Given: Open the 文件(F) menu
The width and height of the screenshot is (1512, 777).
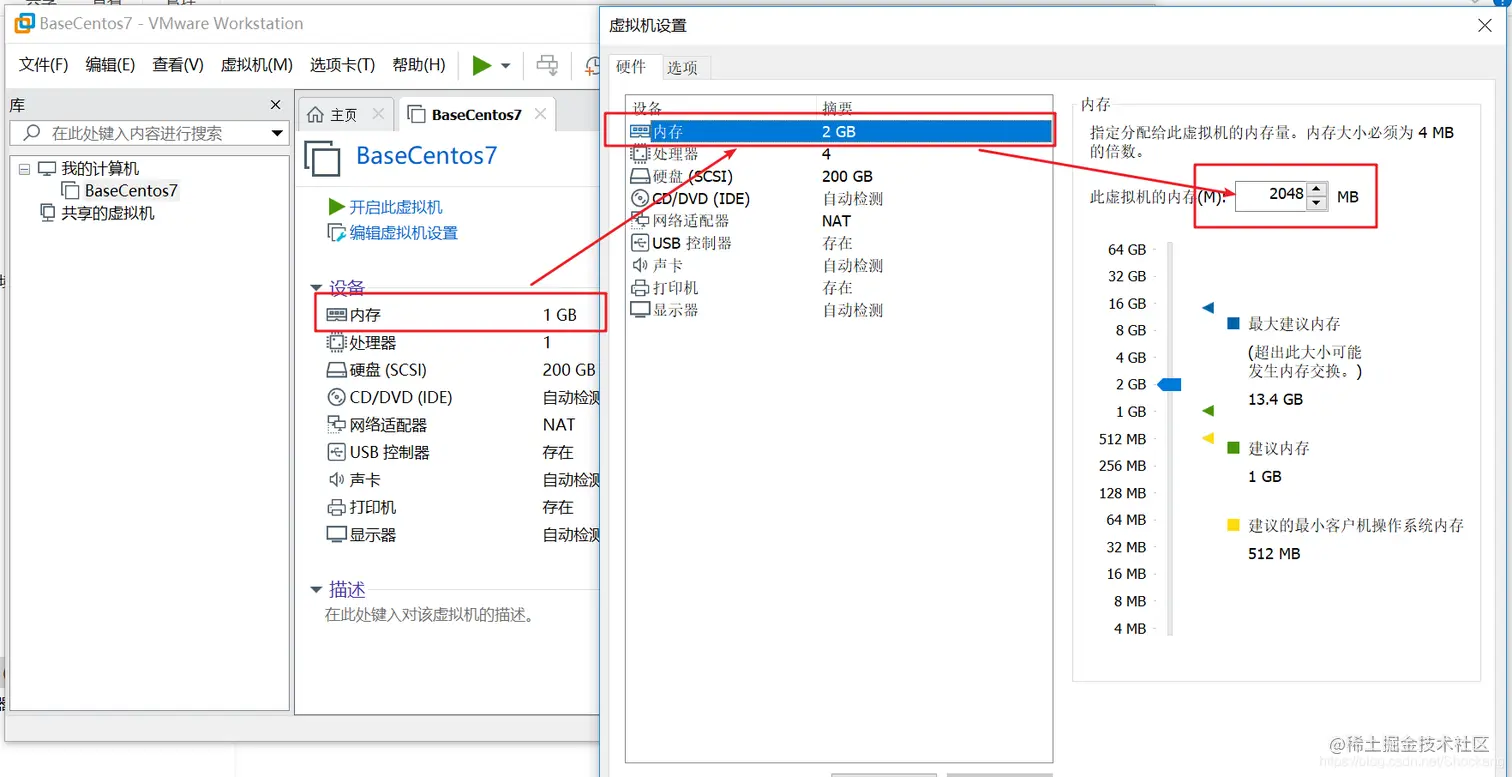Looking at the screenshot, I should tap(44, 65).
